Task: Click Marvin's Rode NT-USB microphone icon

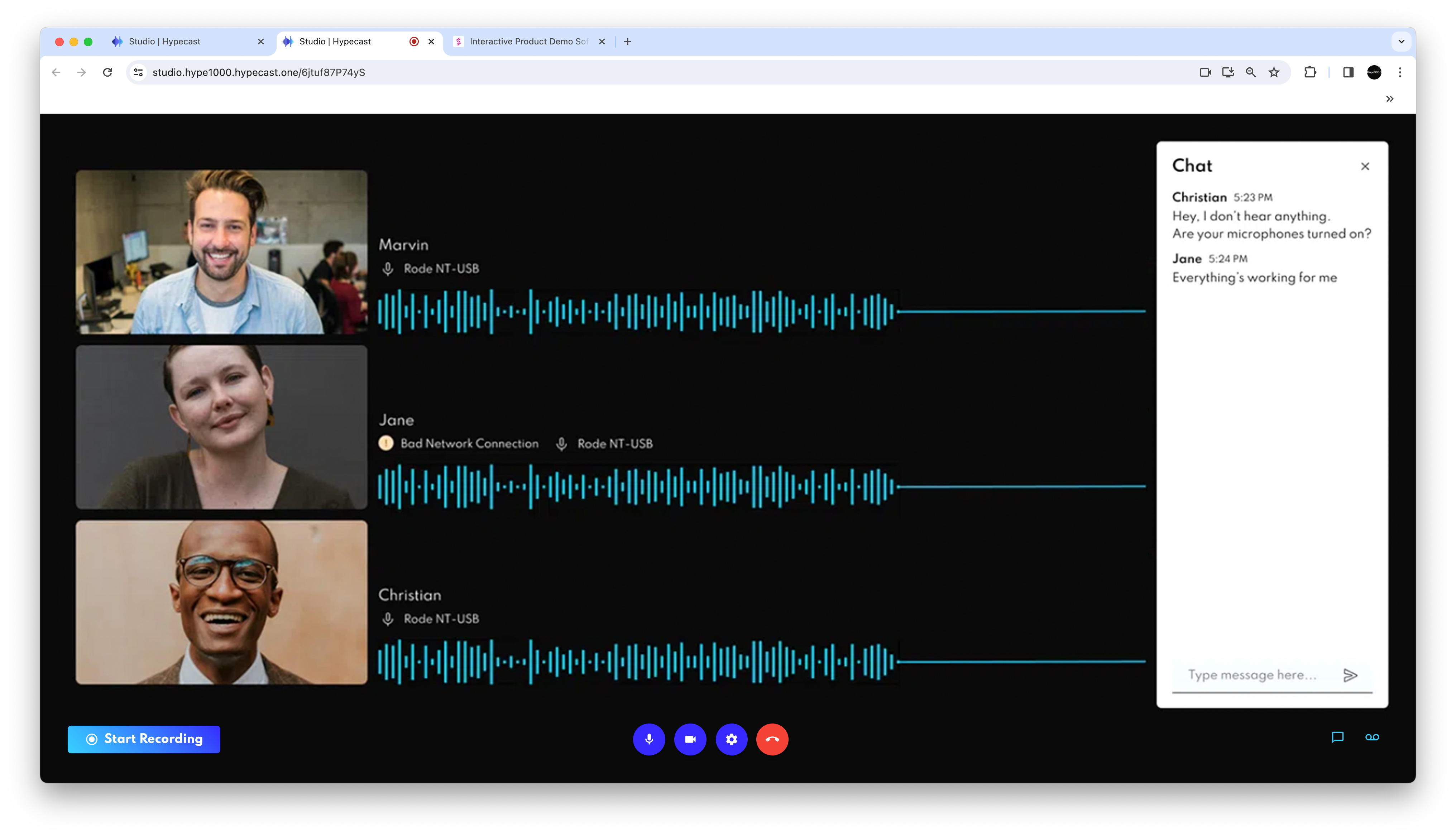Action: pos(388,268)
